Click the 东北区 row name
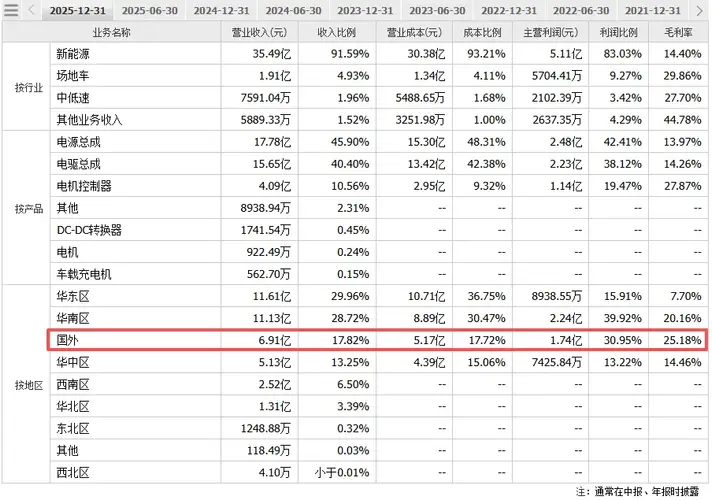 [x=73, y=428]
